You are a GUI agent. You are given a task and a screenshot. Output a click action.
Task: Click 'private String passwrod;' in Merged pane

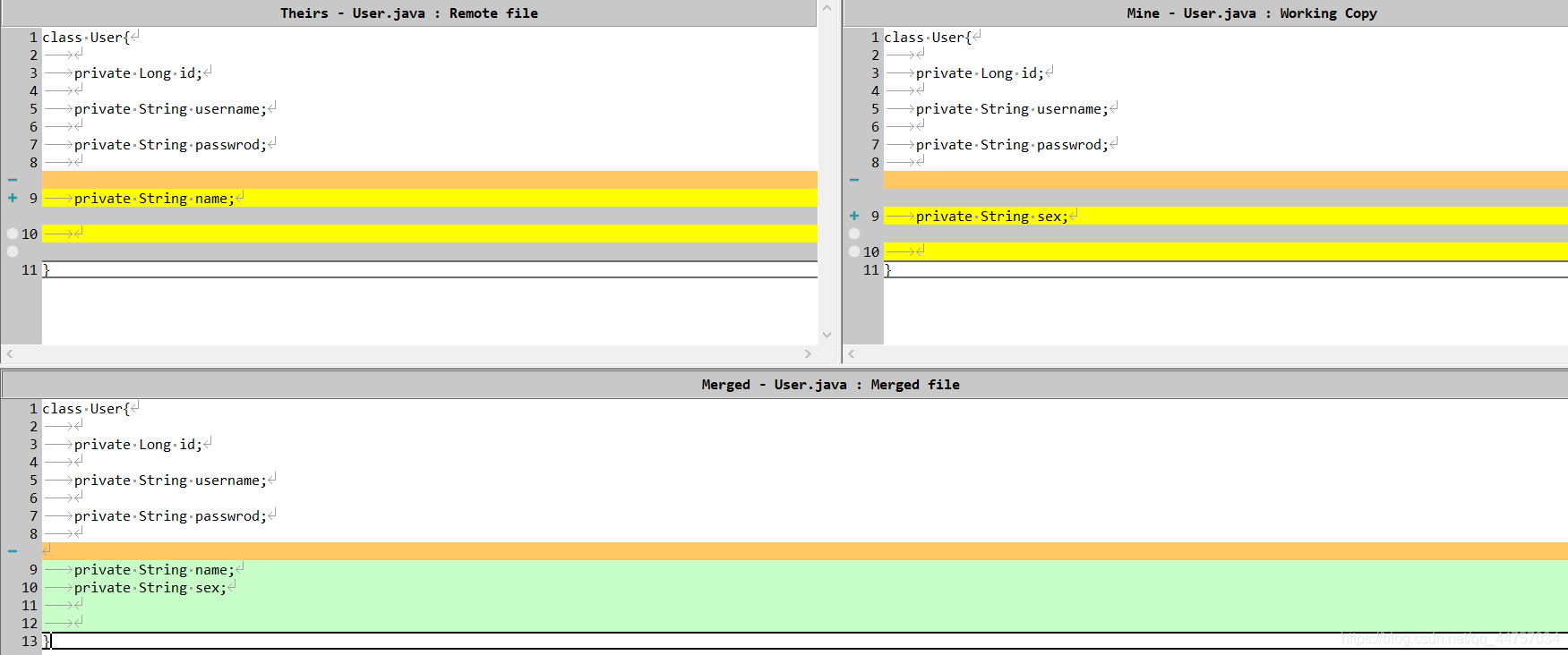coord(170,516)
